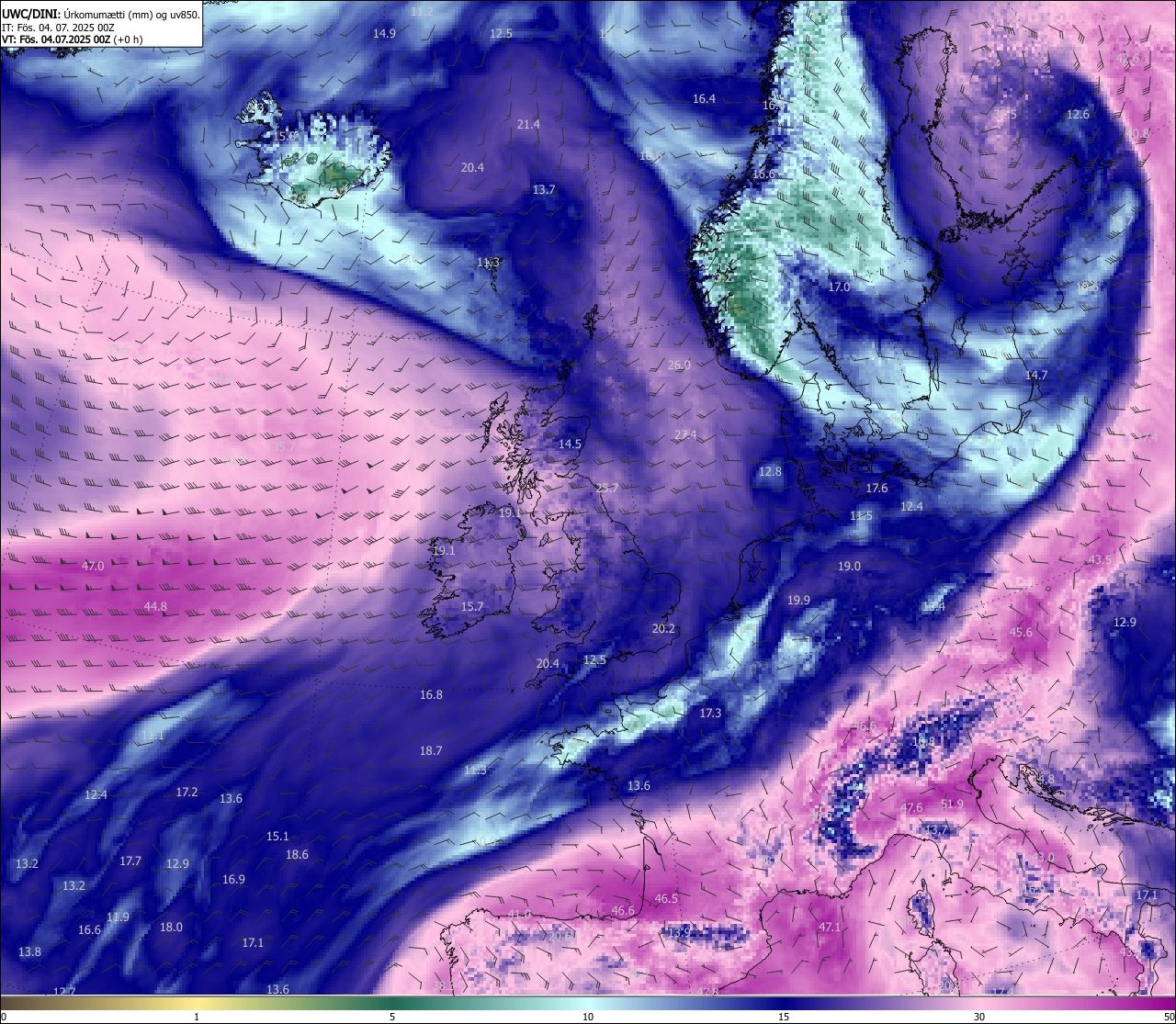Image resolution: width=1176 pixels, height=1024 pixels.
Task: Click the 17.7 value in the lower left
Action: click(x=130, y=861)
